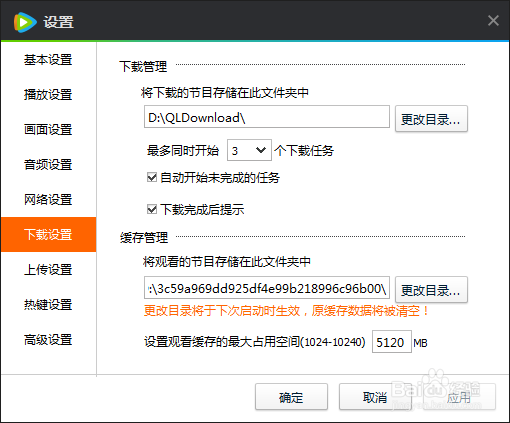Select the 下载设置 tab
This screenshot has height=423, width=510.
pyautogui.click(x=48, y=235)
